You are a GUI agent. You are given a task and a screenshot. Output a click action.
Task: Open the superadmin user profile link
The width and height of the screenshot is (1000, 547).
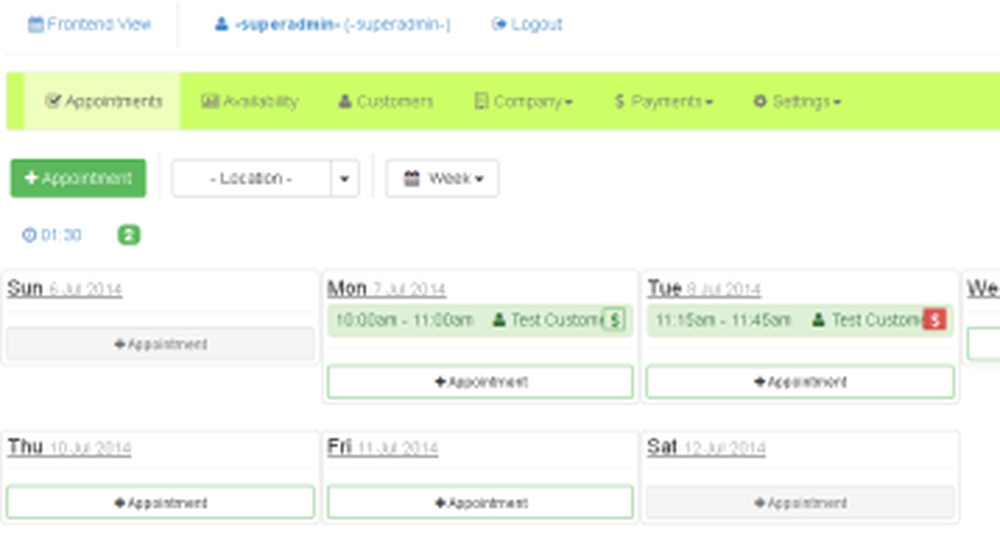coord(332,24)
